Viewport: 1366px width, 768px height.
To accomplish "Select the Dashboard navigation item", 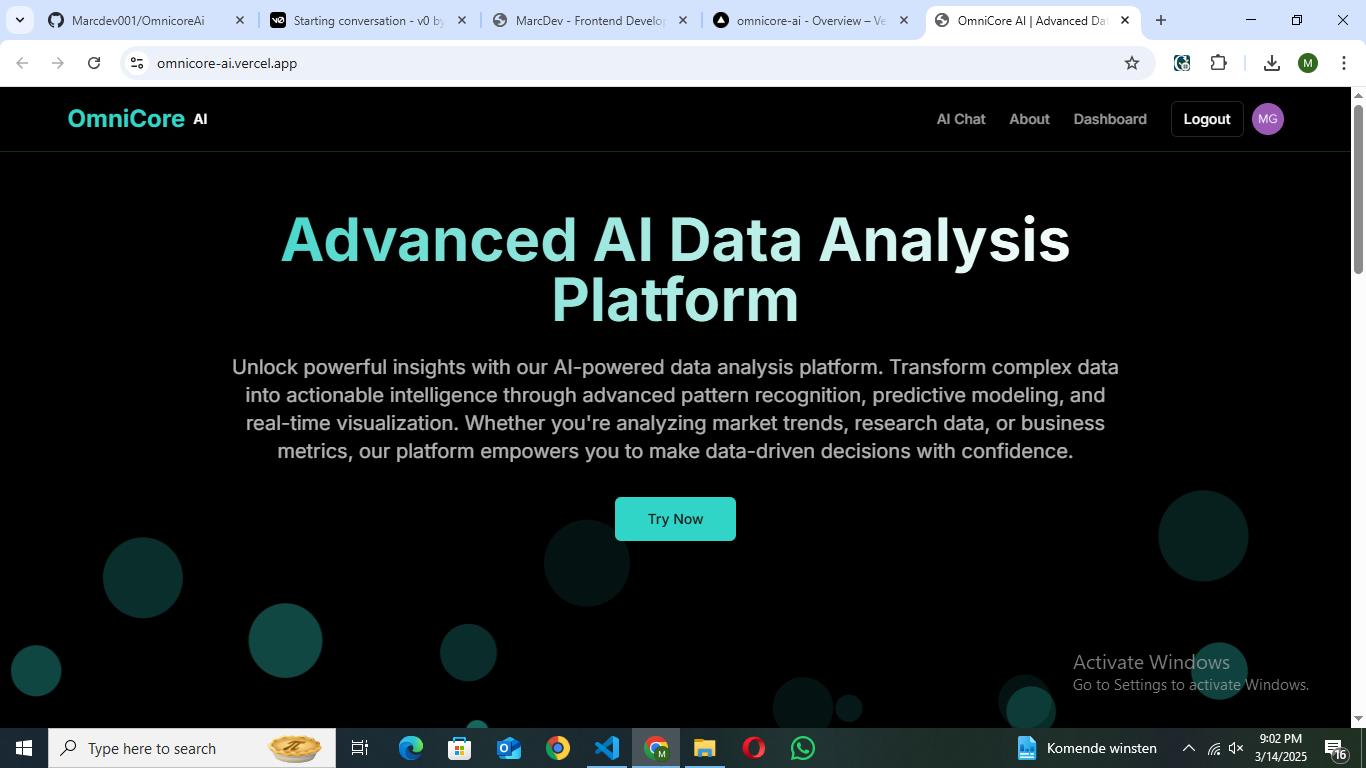I will coord(1110,118).
